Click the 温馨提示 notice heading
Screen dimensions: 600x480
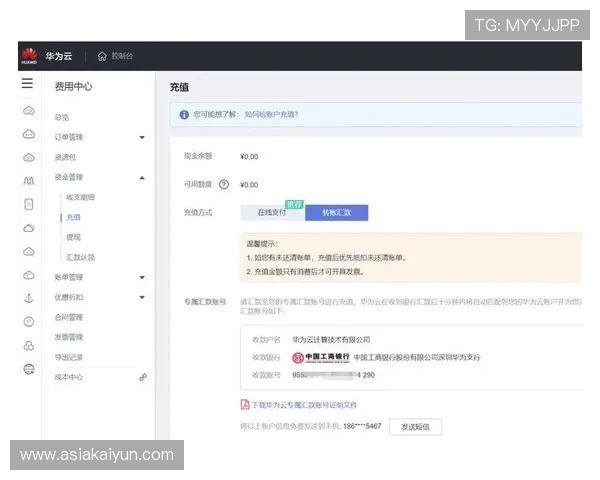click(x=262, y=244)
